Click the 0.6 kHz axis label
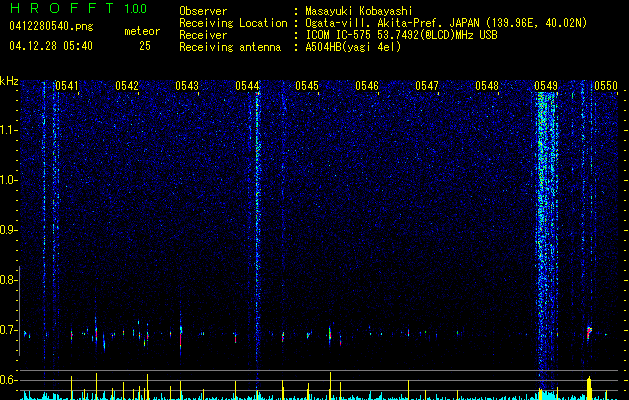The image size is (629, 400). [7, 380]
